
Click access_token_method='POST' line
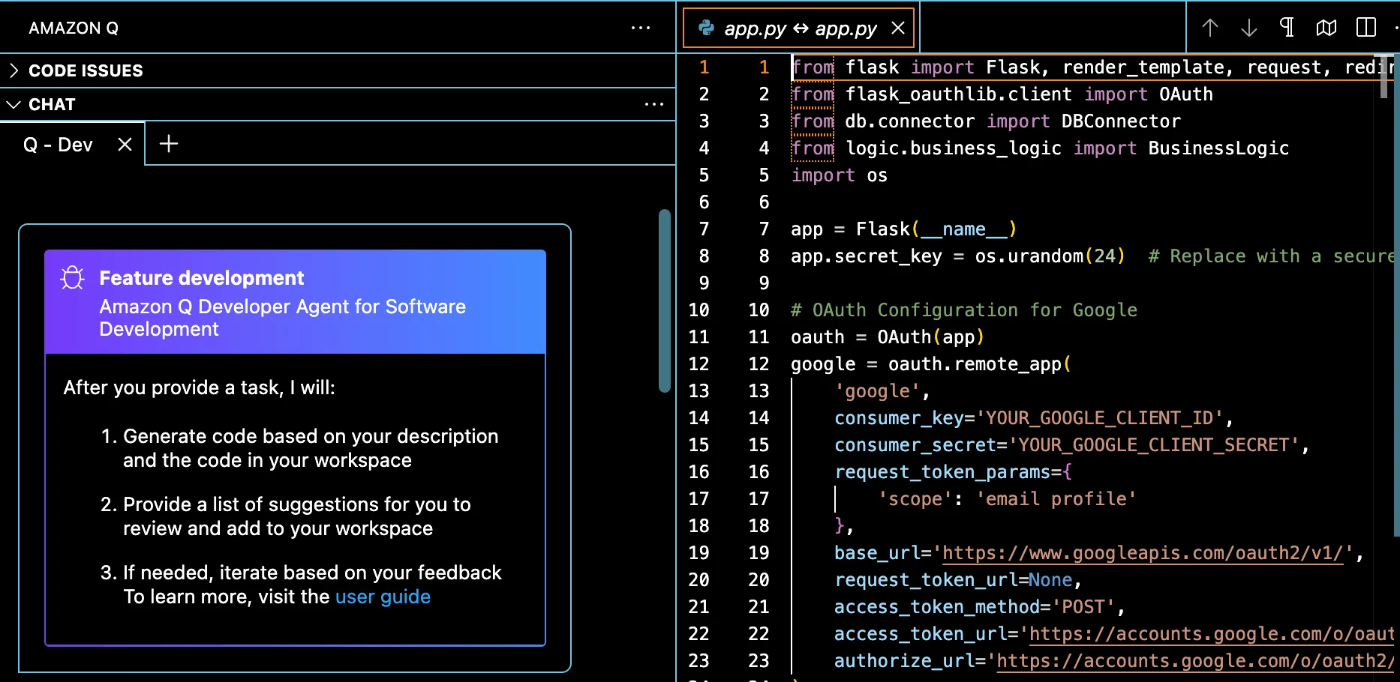point(980,607)
